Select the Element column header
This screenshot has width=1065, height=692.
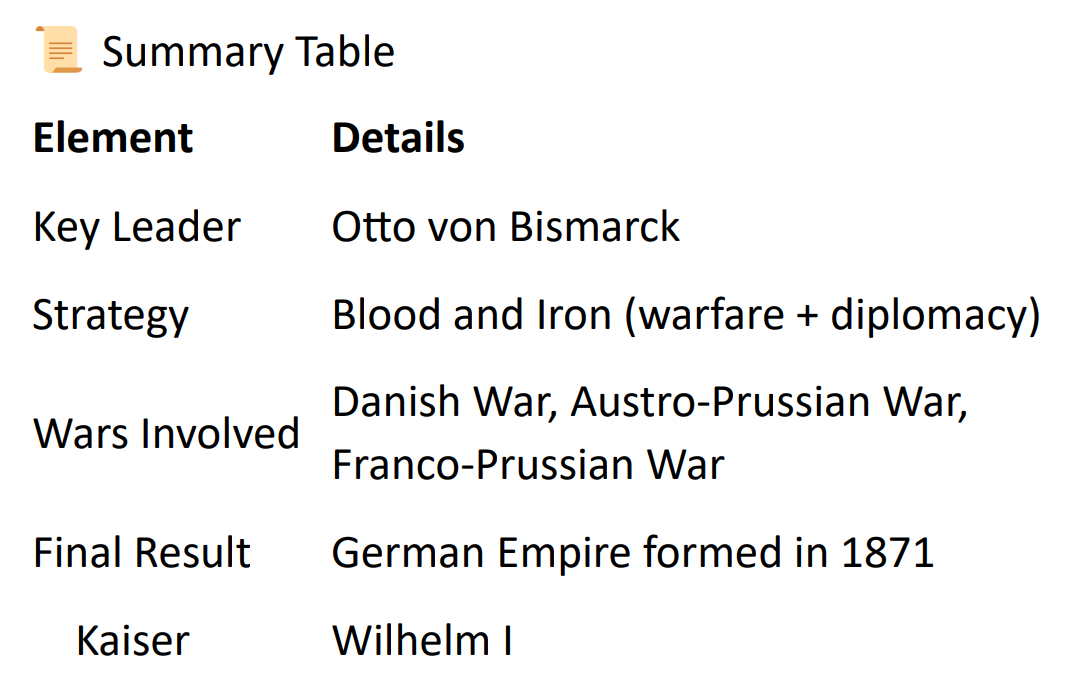113,138
